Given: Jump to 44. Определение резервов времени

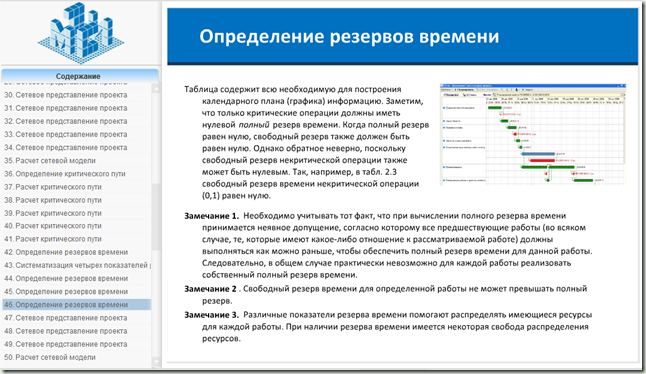Looking at the screenshot, I should [x=77, y=278].
